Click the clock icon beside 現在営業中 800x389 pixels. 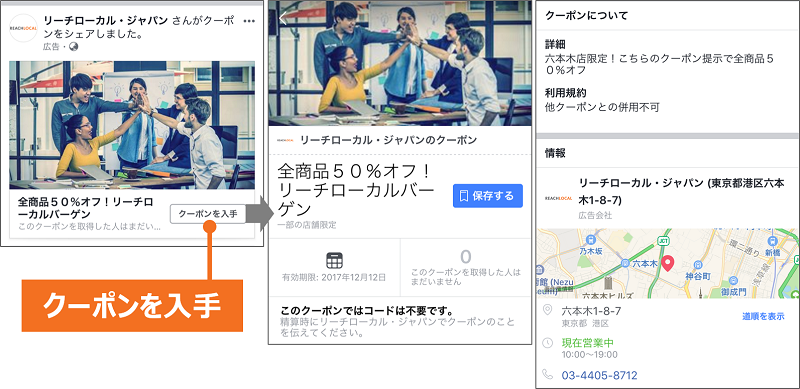(x=547, y=343)
